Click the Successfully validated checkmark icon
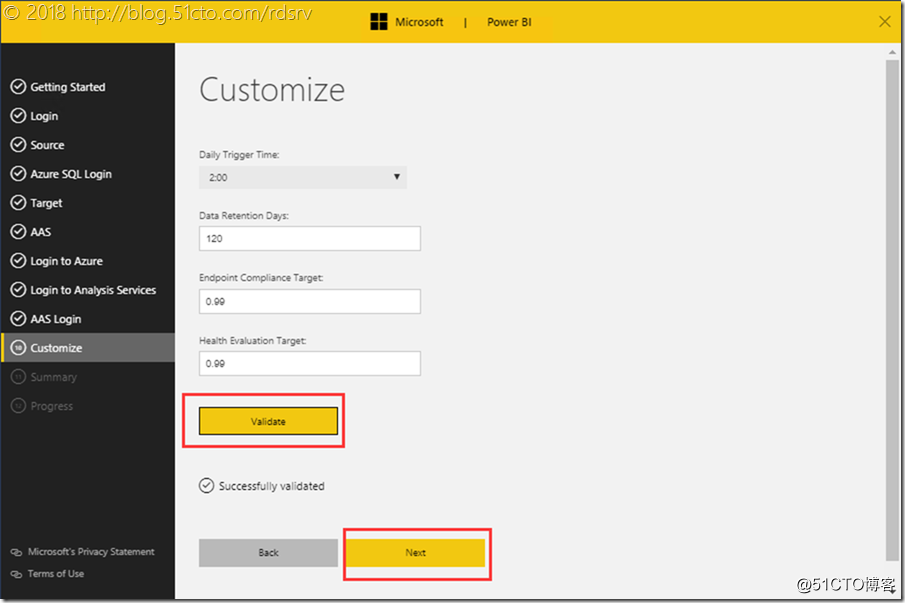 tap(207, 486)
